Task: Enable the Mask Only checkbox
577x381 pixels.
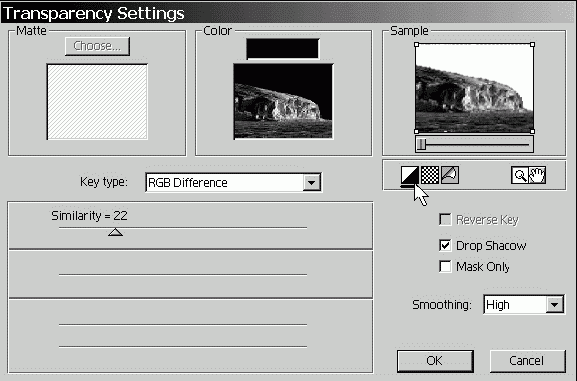Action: pos(445,267)
